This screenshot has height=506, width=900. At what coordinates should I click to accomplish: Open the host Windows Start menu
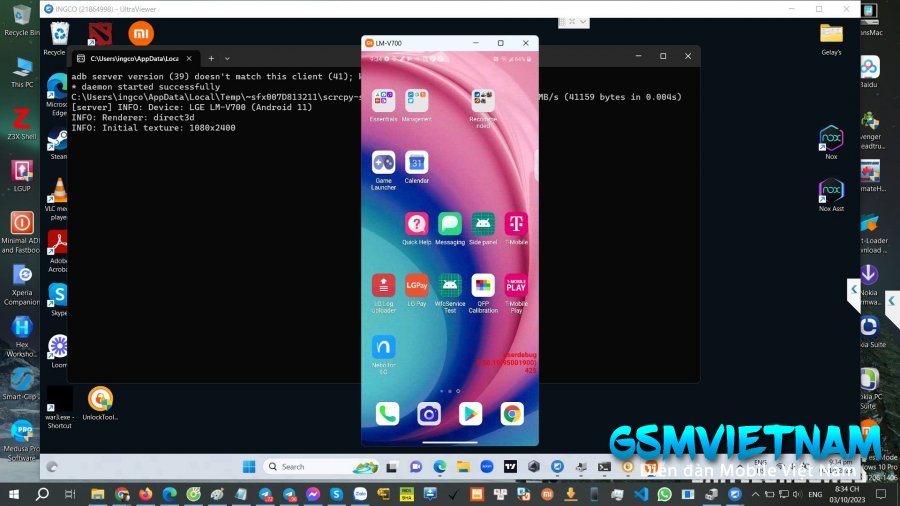tap(14, 494)
